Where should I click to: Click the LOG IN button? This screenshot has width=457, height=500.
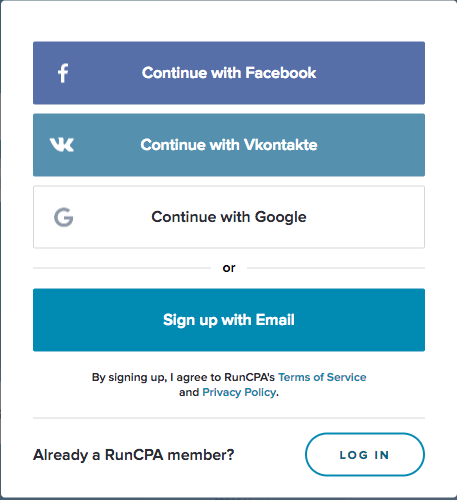coord(365,455)
